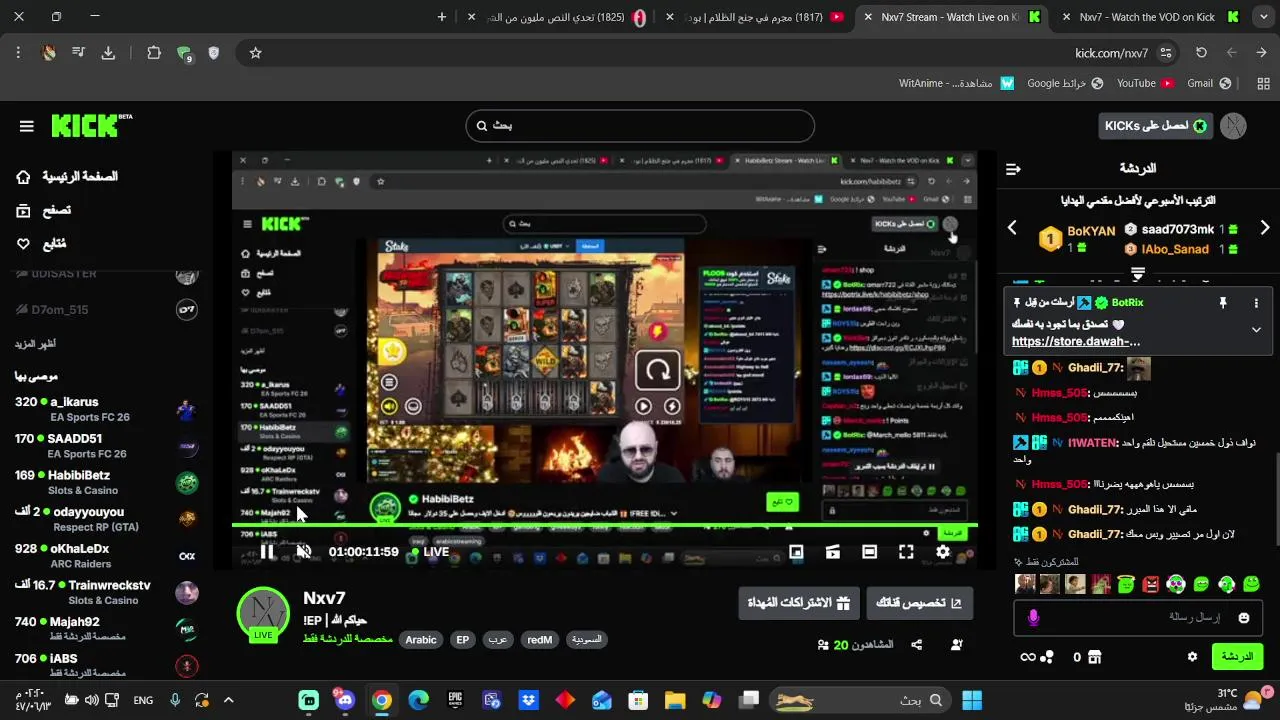Click lAbo_Sanad in the leaderboard

1175,249
